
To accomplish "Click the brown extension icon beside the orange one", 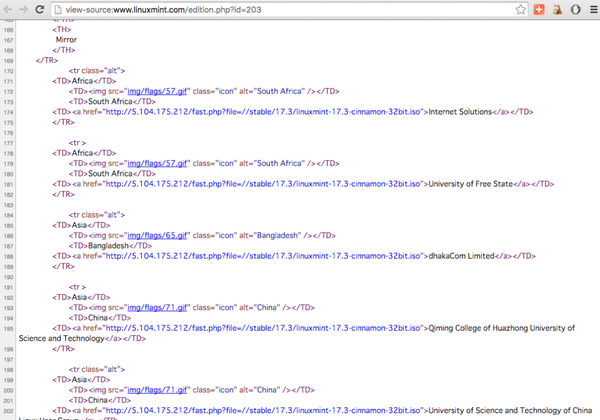I will pyautogui.click(x=557, y=8).
